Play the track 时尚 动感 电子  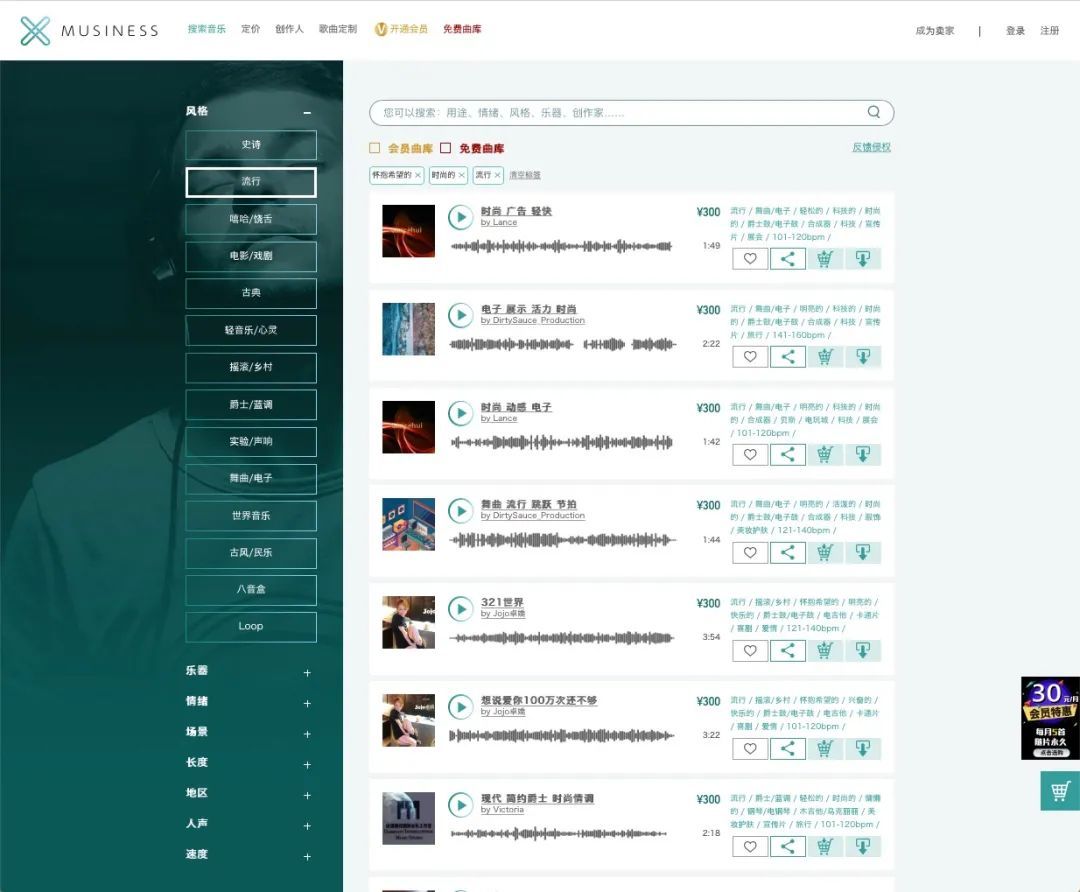460,413
